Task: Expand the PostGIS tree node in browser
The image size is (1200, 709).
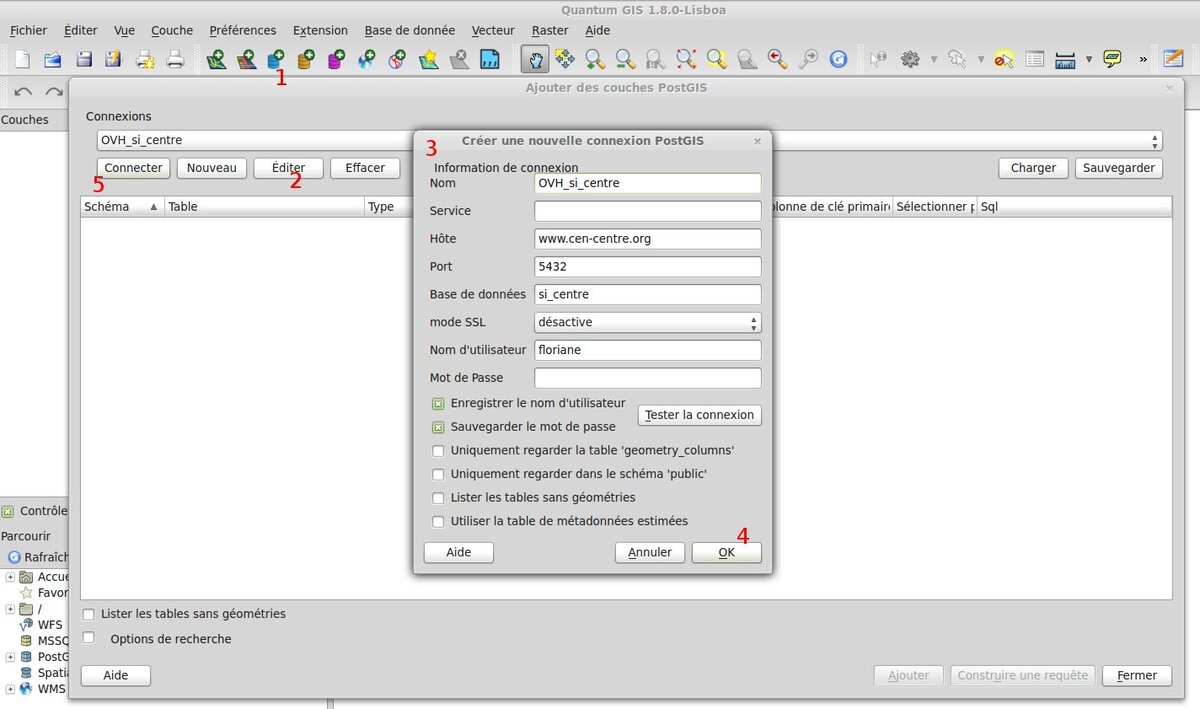Action: click(10, 657)
